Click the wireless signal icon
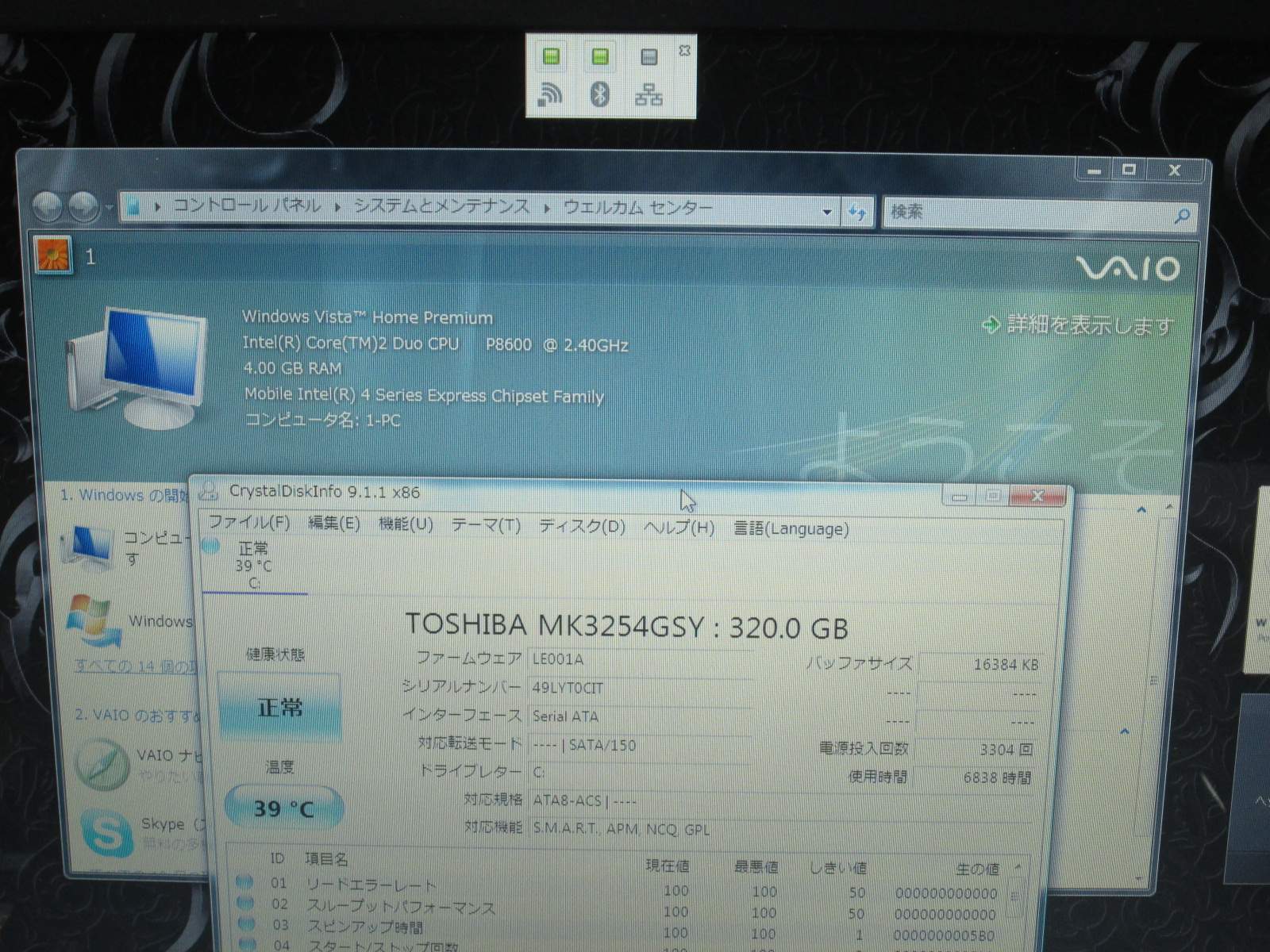 550,94
